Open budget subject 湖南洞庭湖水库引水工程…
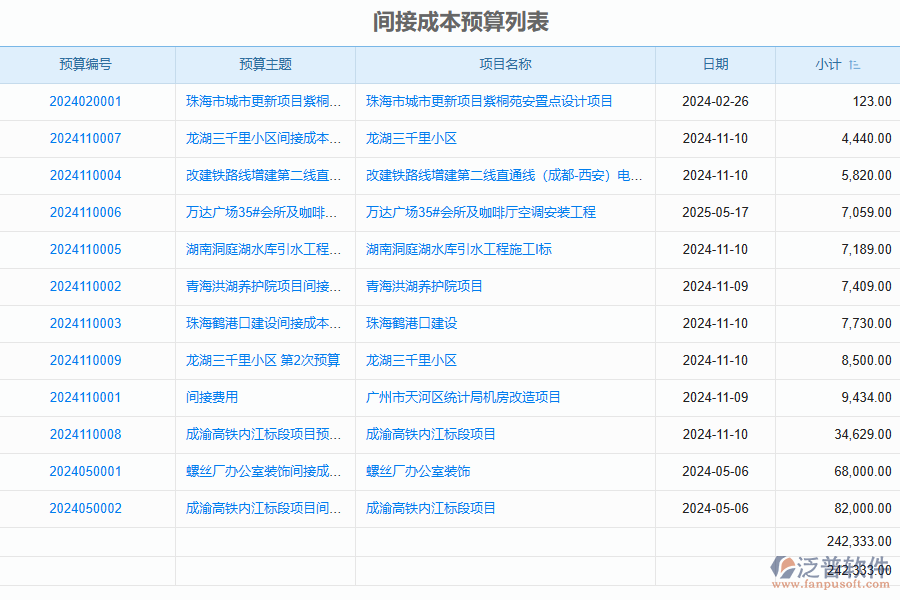This screenshot has width=900, height=600. coord(263,250)
